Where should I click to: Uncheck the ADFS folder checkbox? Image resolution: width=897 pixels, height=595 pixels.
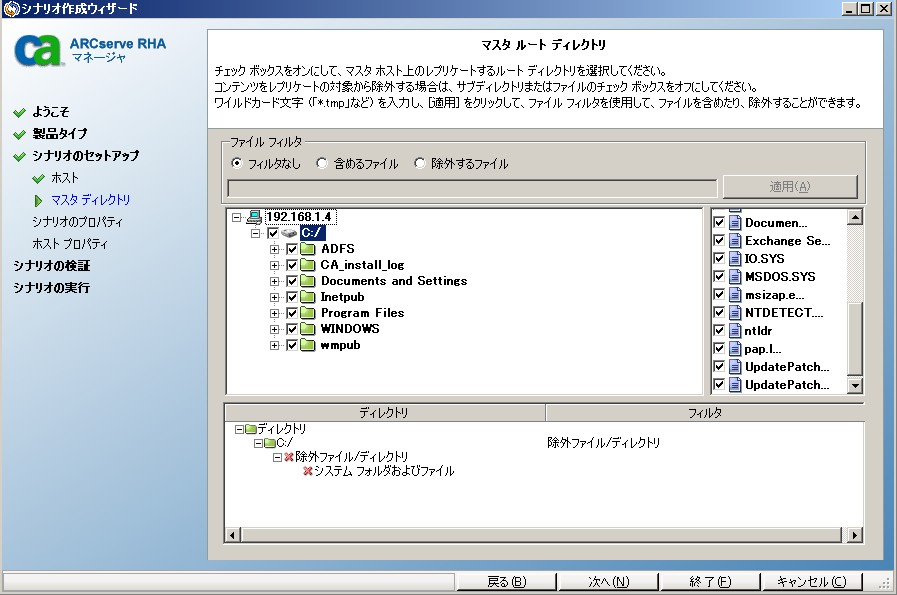[292, 249]
